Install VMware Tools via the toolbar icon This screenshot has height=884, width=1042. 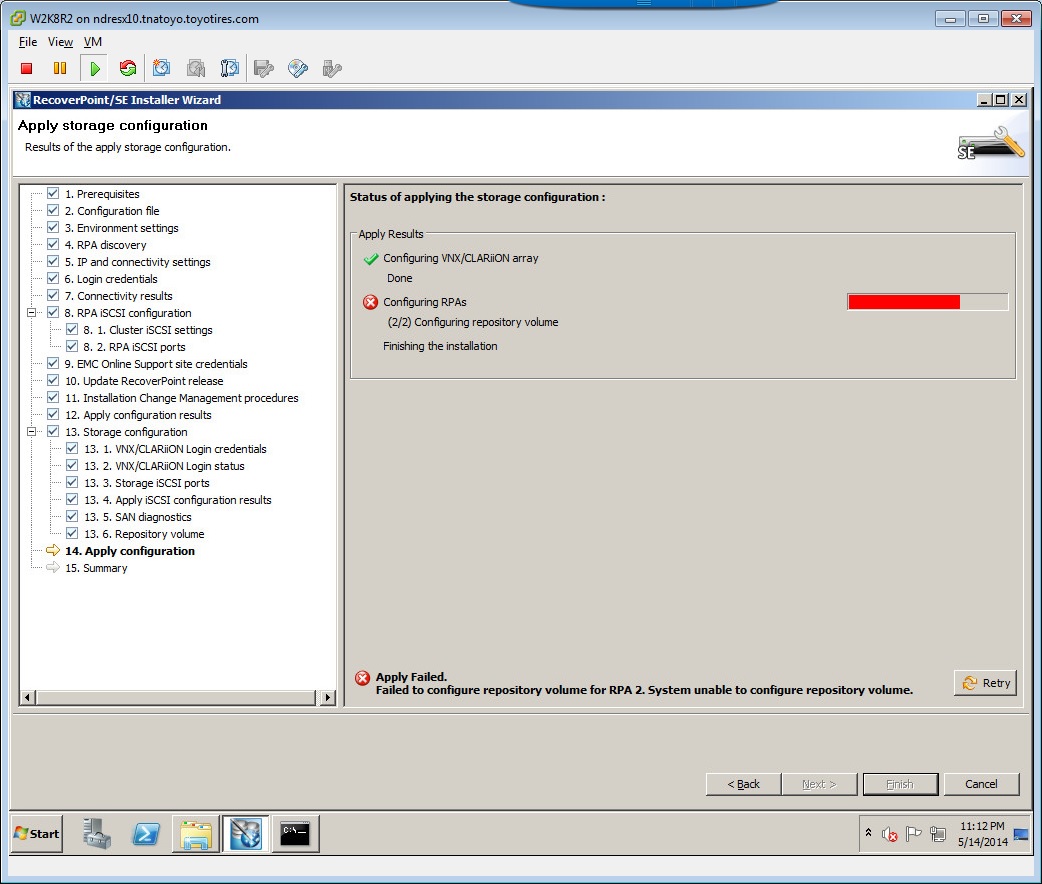tap(296, 68)
